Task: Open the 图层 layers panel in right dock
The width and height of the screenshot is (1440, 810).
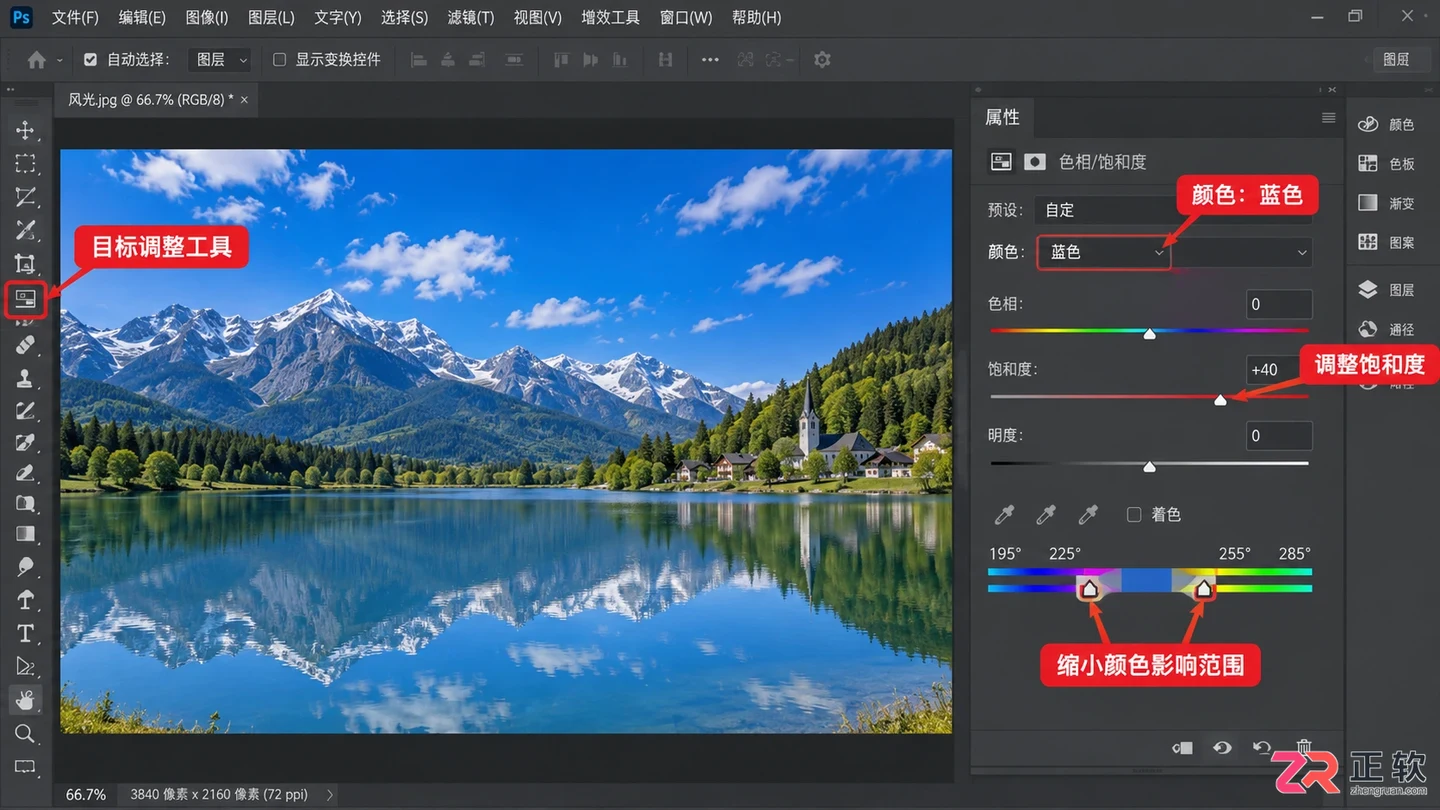Action: pos(1385,290)
